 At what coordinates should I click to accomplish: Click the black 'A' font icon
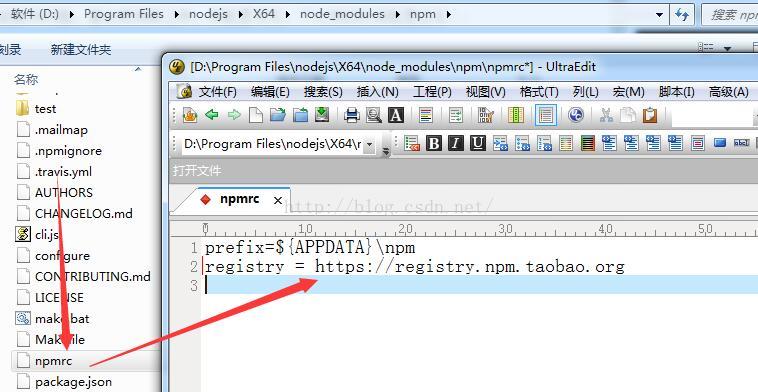click(x=396, y=115)
